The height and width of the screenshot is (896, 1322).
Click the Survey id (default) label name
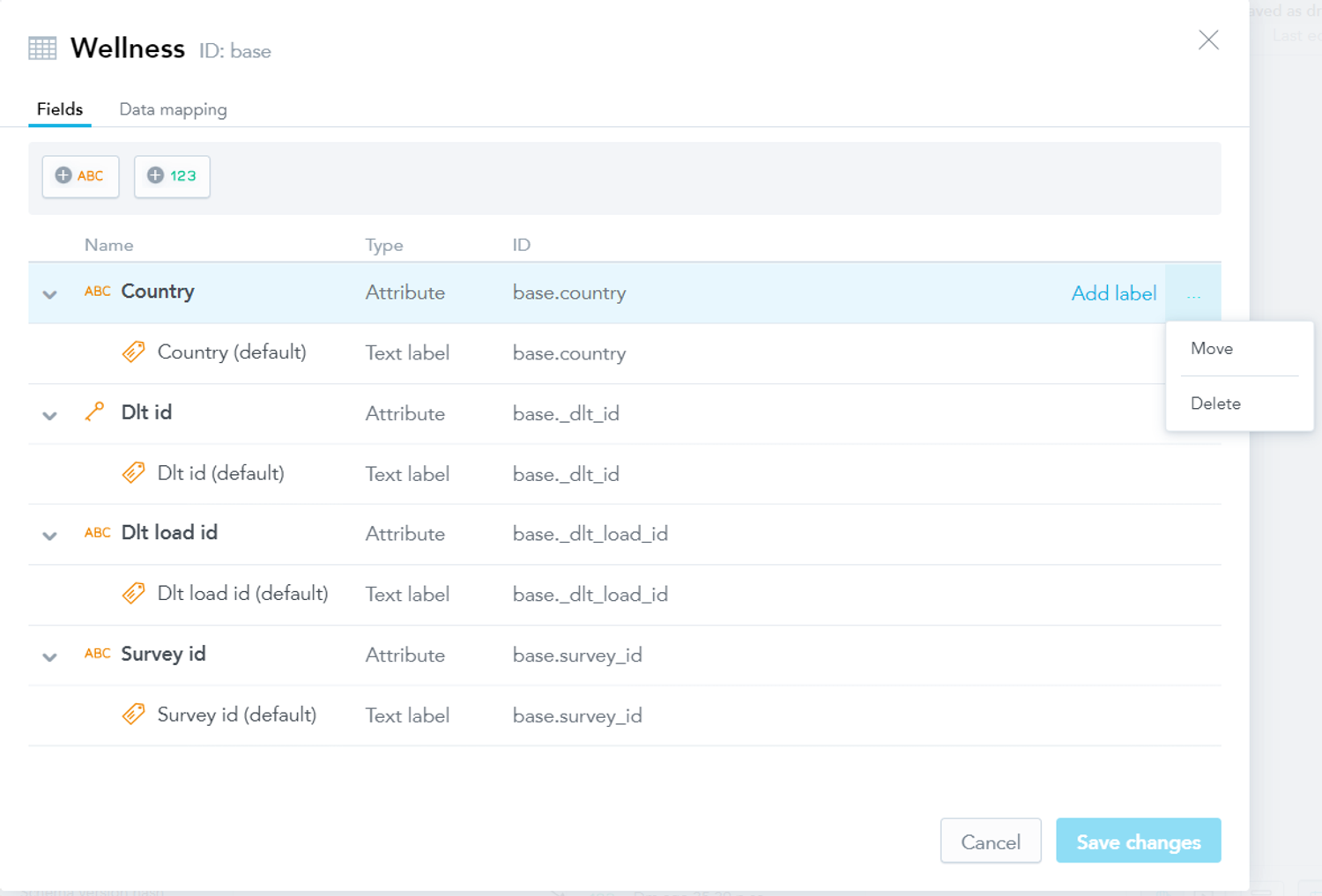point(236,715)
